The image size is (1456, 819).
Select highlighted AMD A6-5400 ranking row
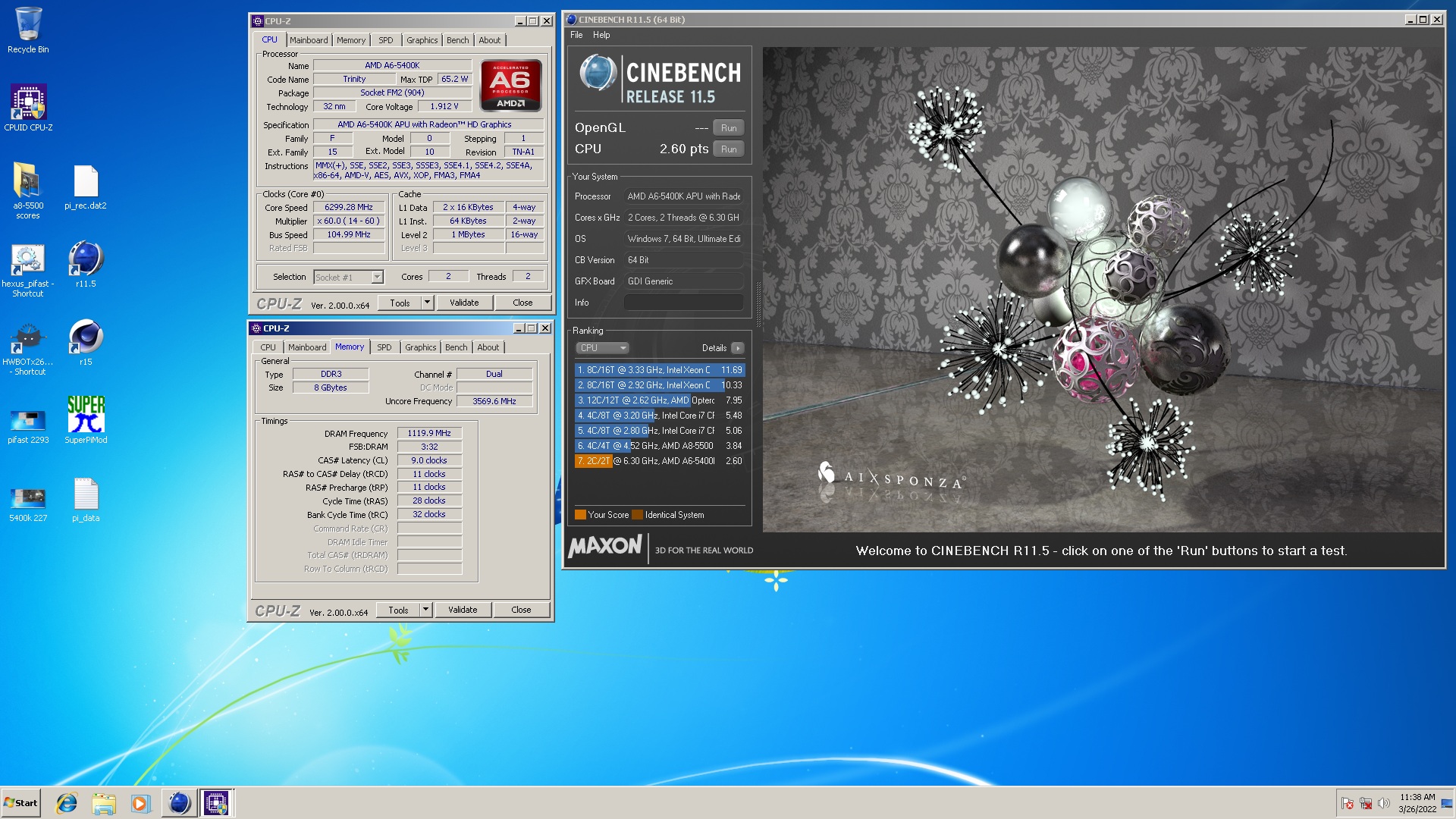(660, 461)
